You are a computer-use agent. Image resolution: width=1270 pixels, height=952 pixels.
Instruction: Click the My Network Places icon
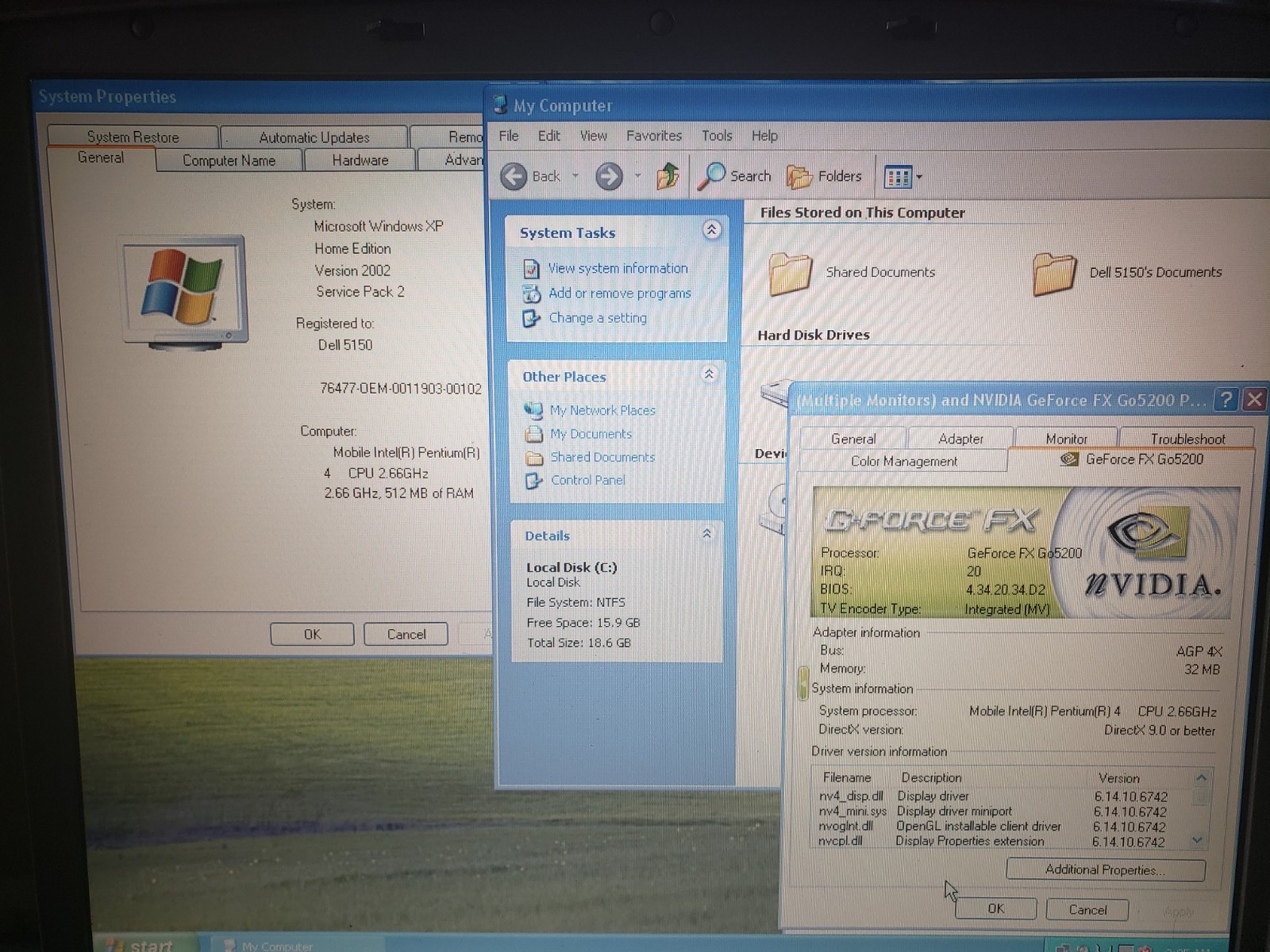533,410
